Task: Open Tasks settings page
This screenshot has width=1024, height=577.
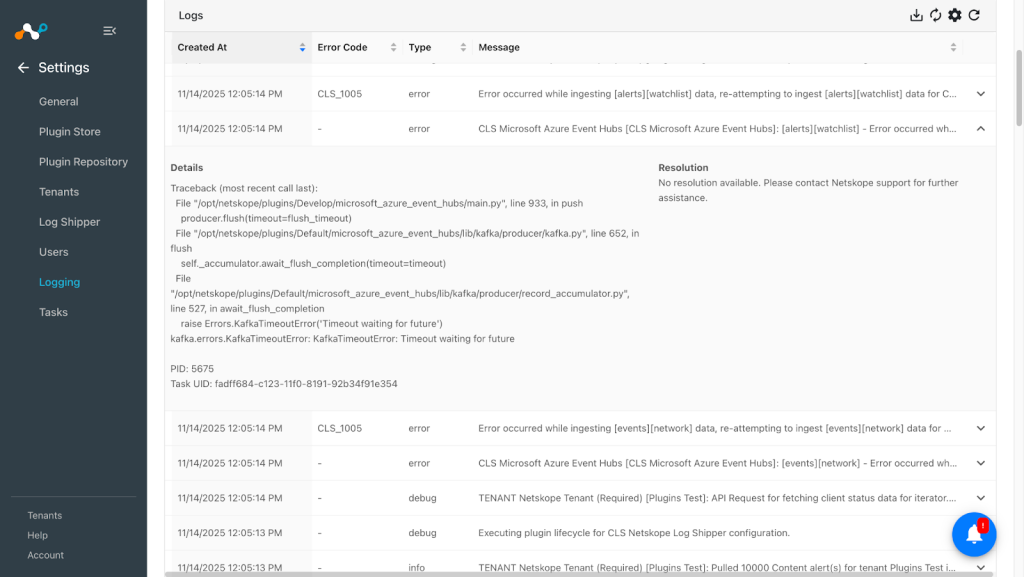Action: pos(54,312)
